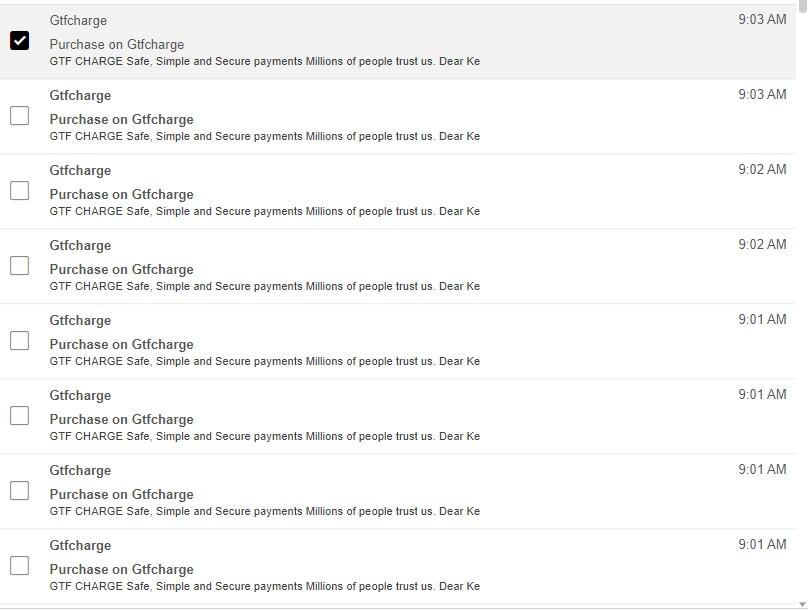Click the first 9:01 AM email's timestamp
808x610 pixels.
tap(762, 319)
